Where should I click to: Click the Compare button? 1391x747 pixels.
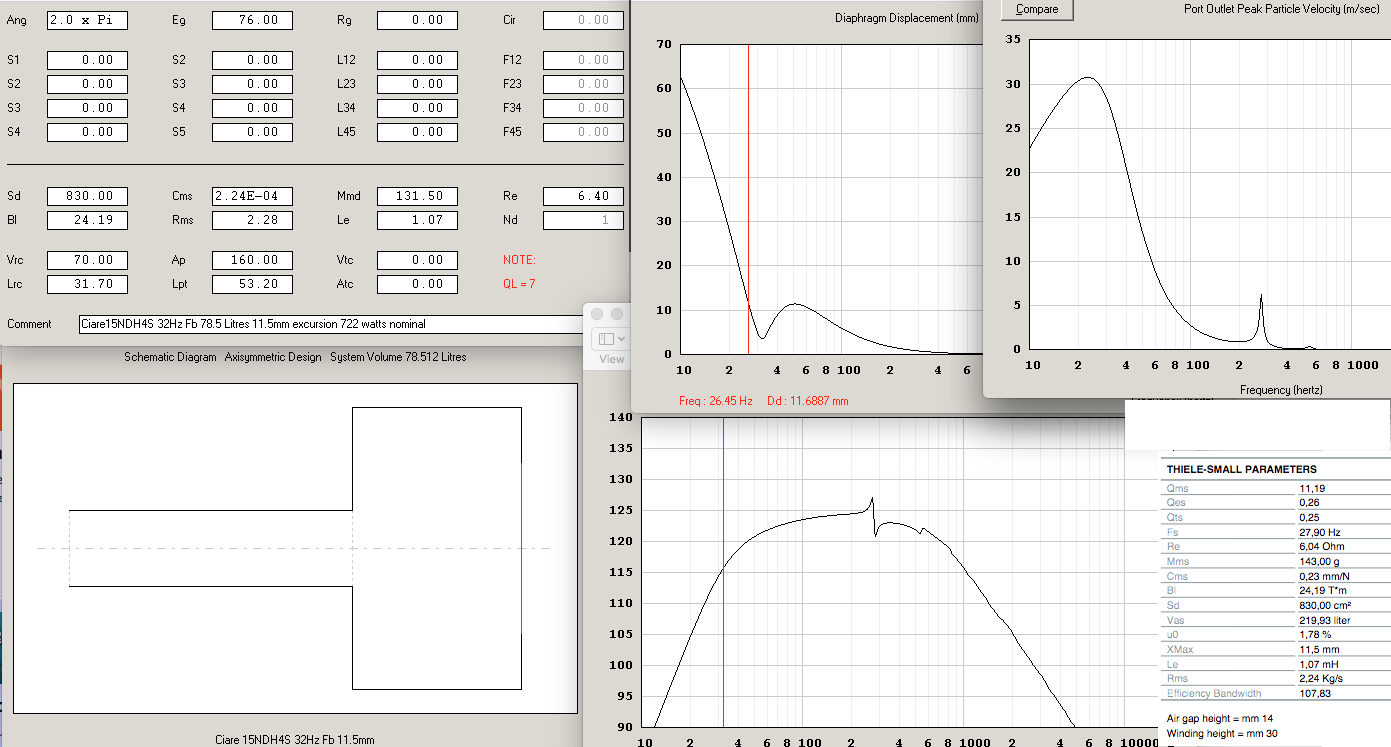pyautogui.click(x=1037, y=9)
